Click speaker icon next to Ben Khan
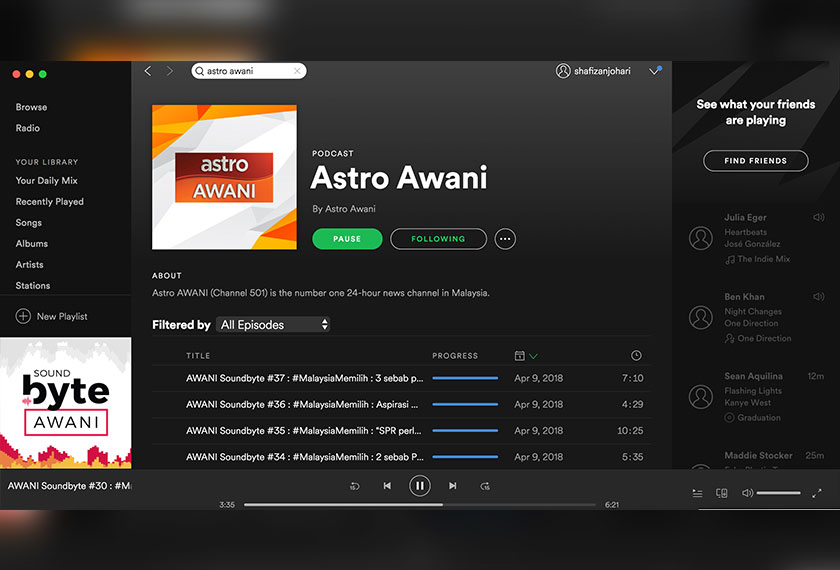The width and height of the screenshot is (840, 570). pos(819,297)
